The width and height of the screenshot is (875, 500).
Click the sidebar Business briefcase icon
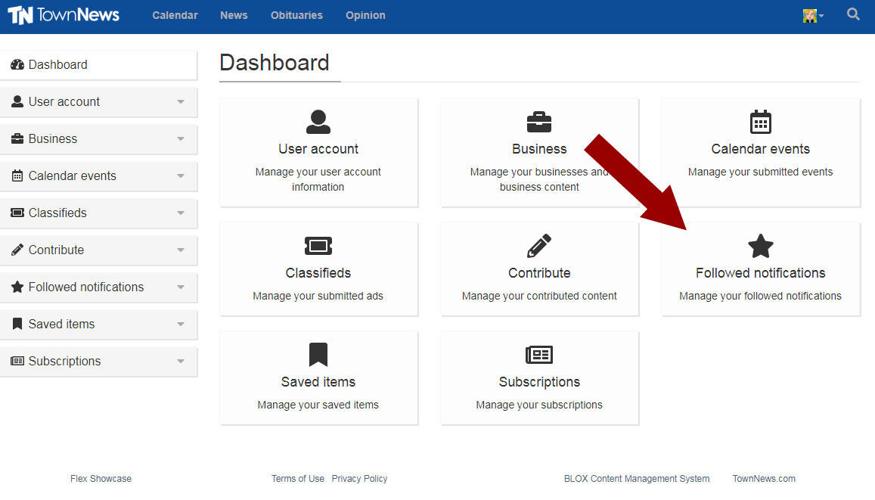pyautogui.click(x=17, y=138)
